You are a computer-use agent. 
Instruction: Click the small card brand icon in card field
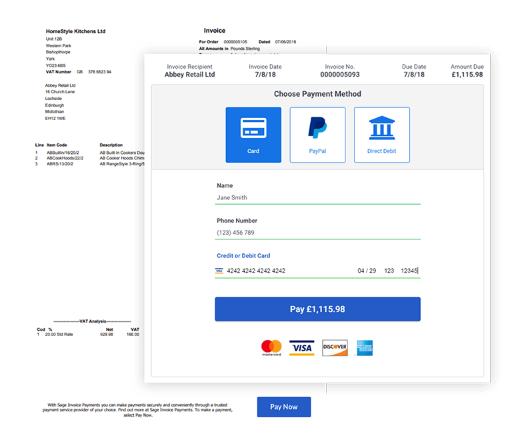[219, 271]
